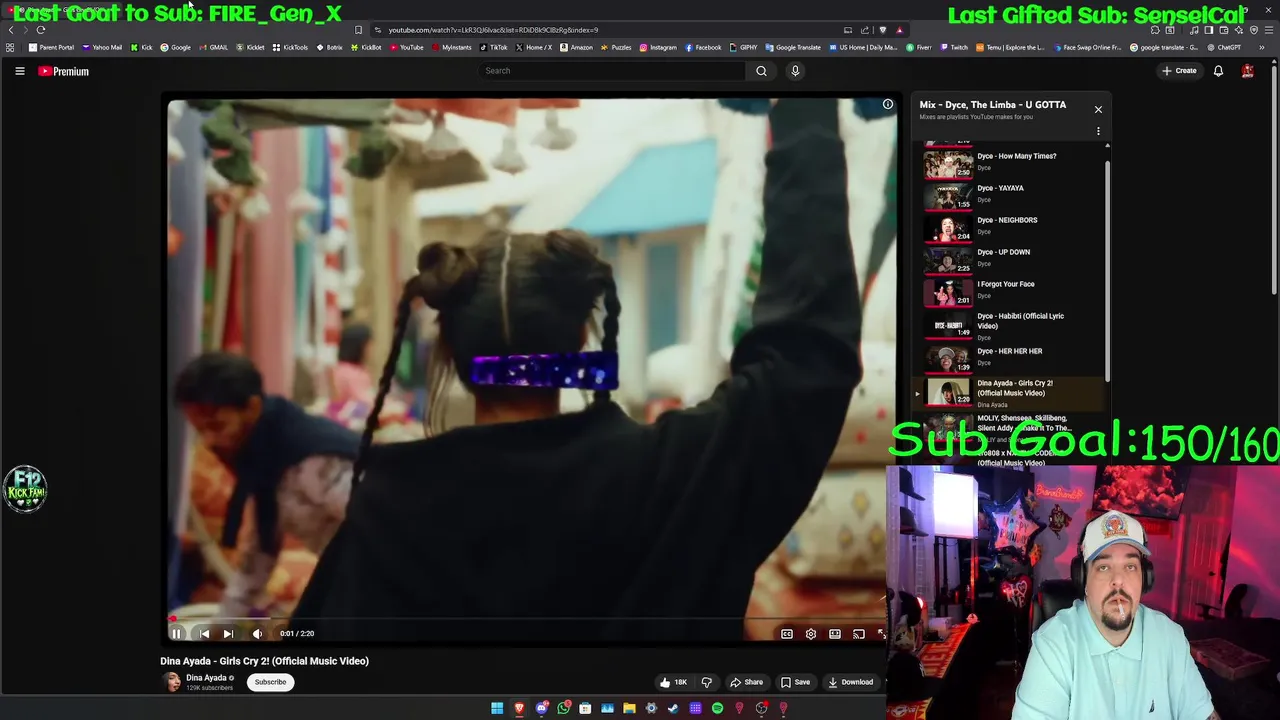Viewport: 1280px width, 720px height.
Task: Select Dina Ayada - Girls Cry 2! playlist entry
Action: [1010, 393]
